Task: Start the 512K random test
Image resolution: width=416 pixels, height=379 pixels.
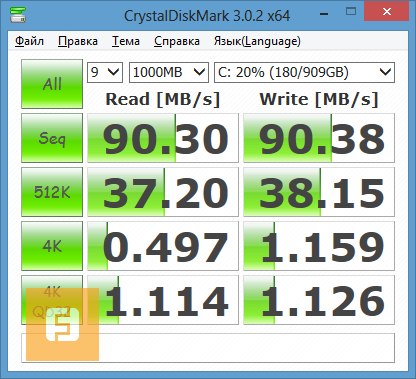Action: 52,192
